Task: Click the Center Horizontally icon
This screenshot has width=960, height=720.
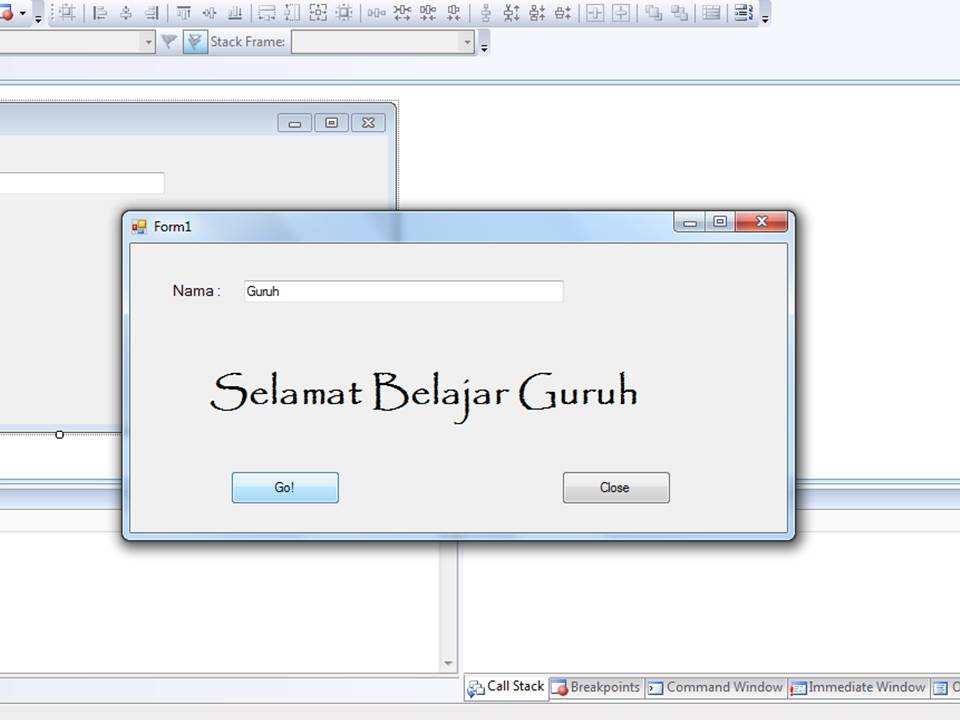Action: pos(594,12)
